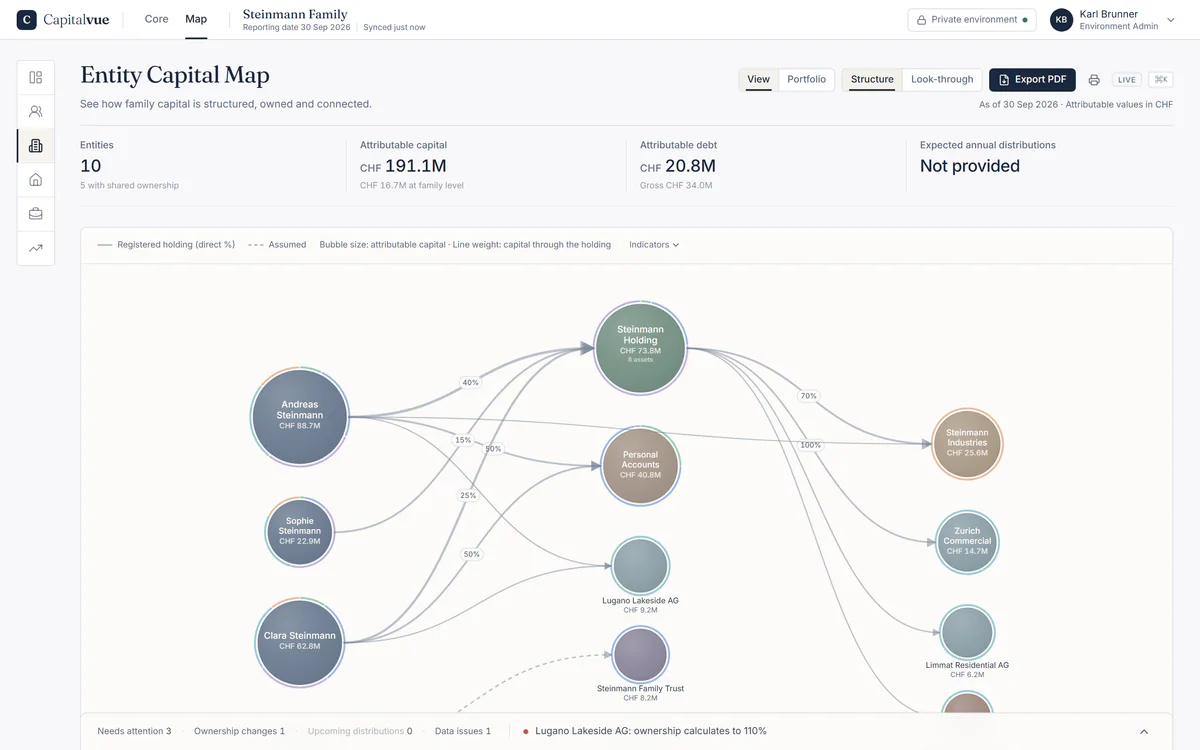Click the 100% ownership label
This screenshot has height=750, width=1200.
[810, 445]
